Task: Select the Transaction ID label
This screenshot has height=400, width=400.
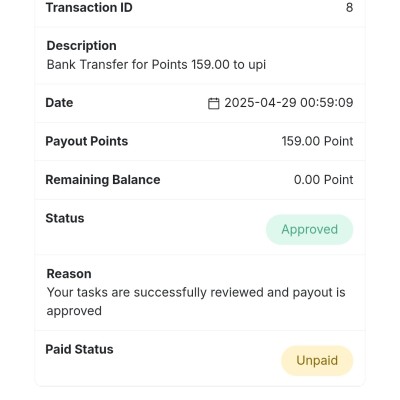Action: coord(89,8)
